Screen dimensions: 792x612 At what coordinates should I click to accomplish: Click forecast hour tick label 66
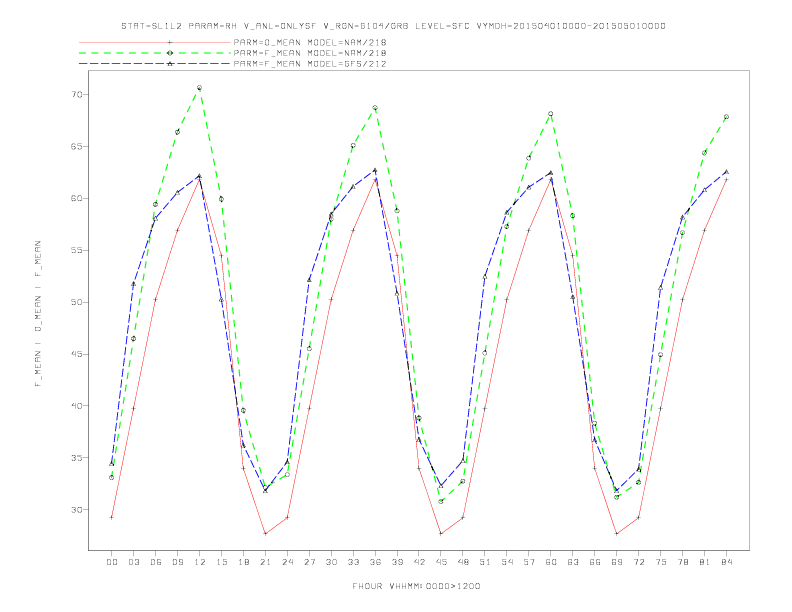(595, 562)
